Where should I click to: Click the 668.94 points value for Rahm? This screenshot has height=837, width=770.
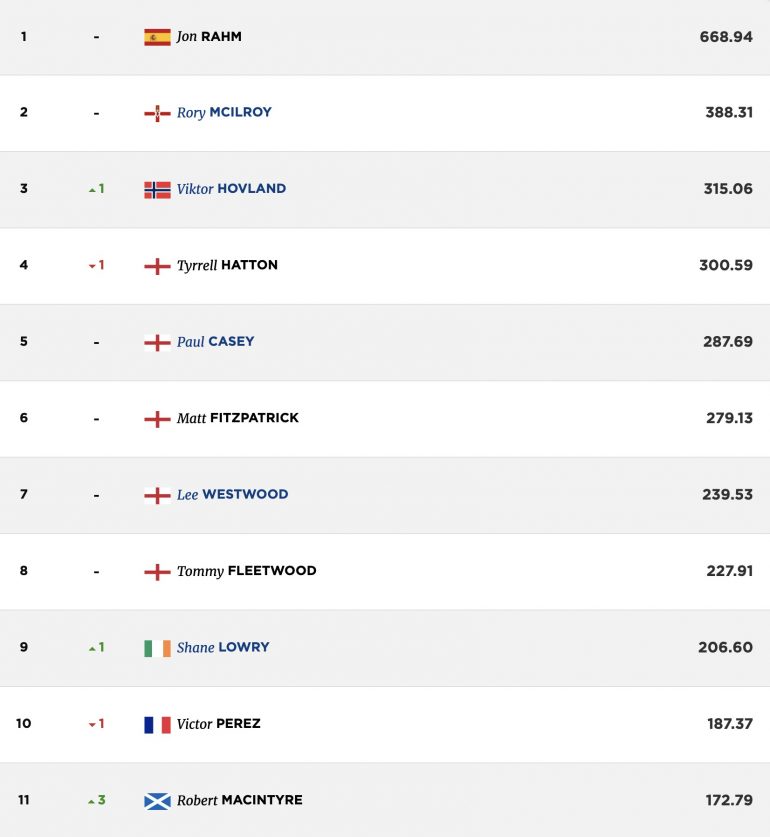(x=726, y=37)
